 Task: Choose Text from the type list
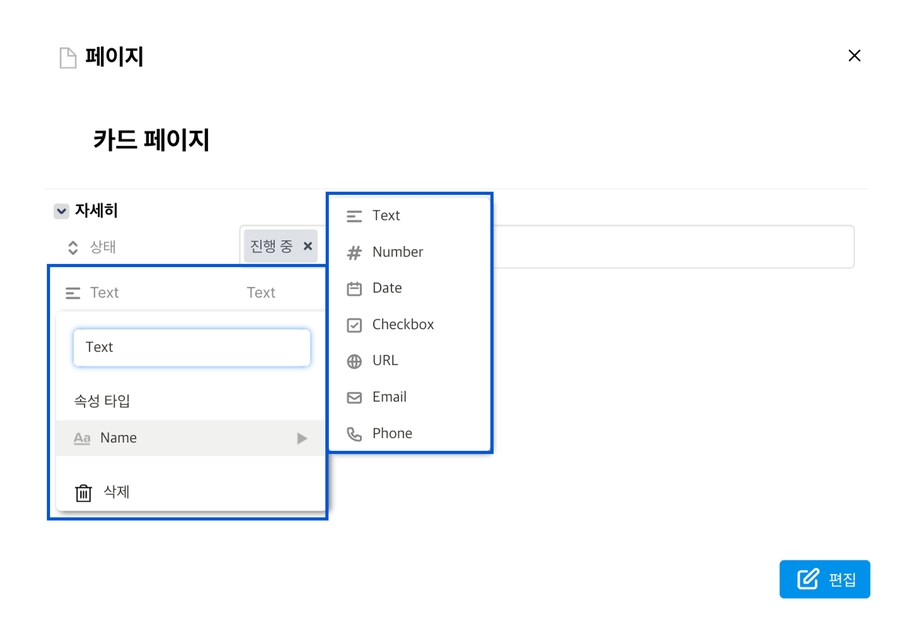click(386, 216)
